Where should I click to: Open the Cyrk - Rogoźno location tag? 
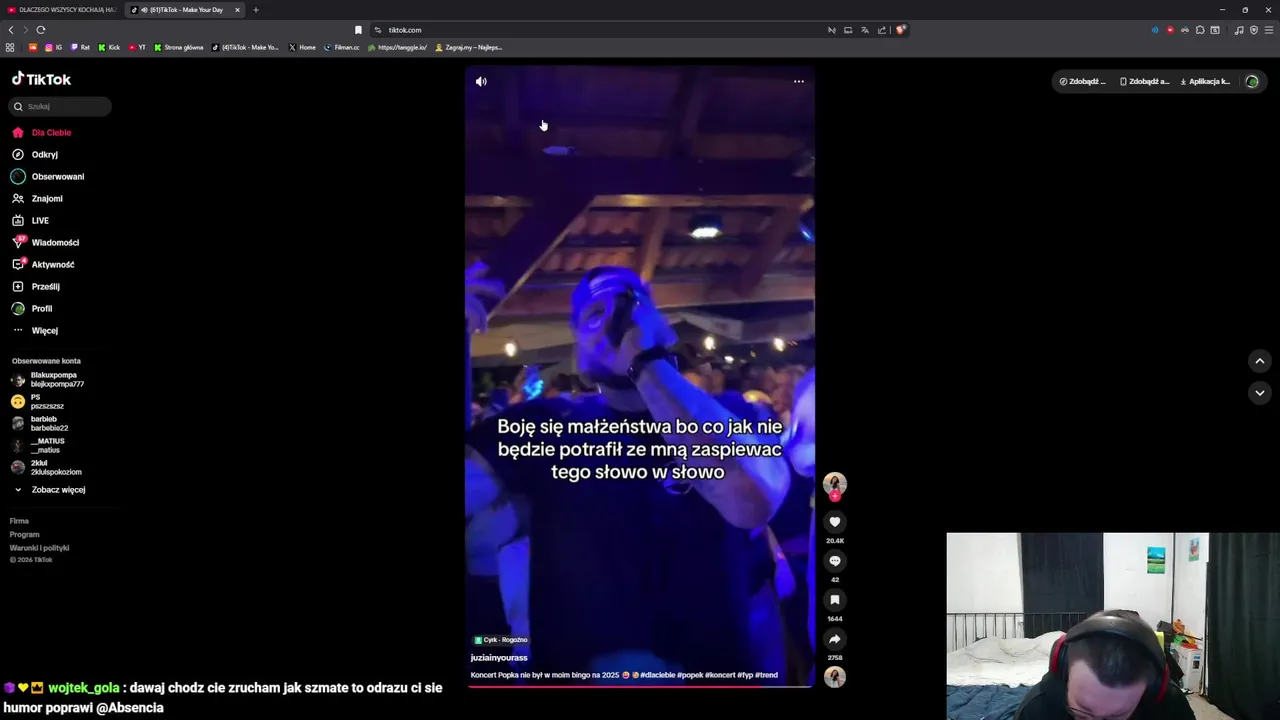501,640
